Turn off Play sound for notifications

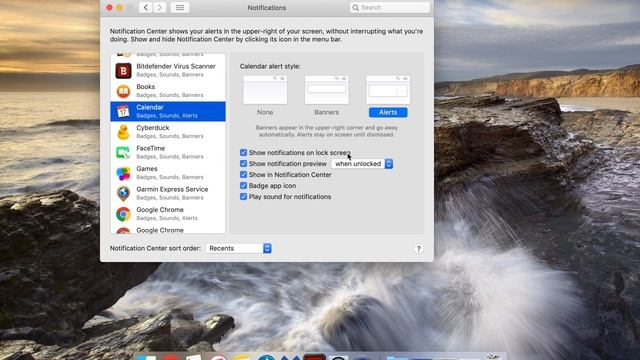click(244, 197)
